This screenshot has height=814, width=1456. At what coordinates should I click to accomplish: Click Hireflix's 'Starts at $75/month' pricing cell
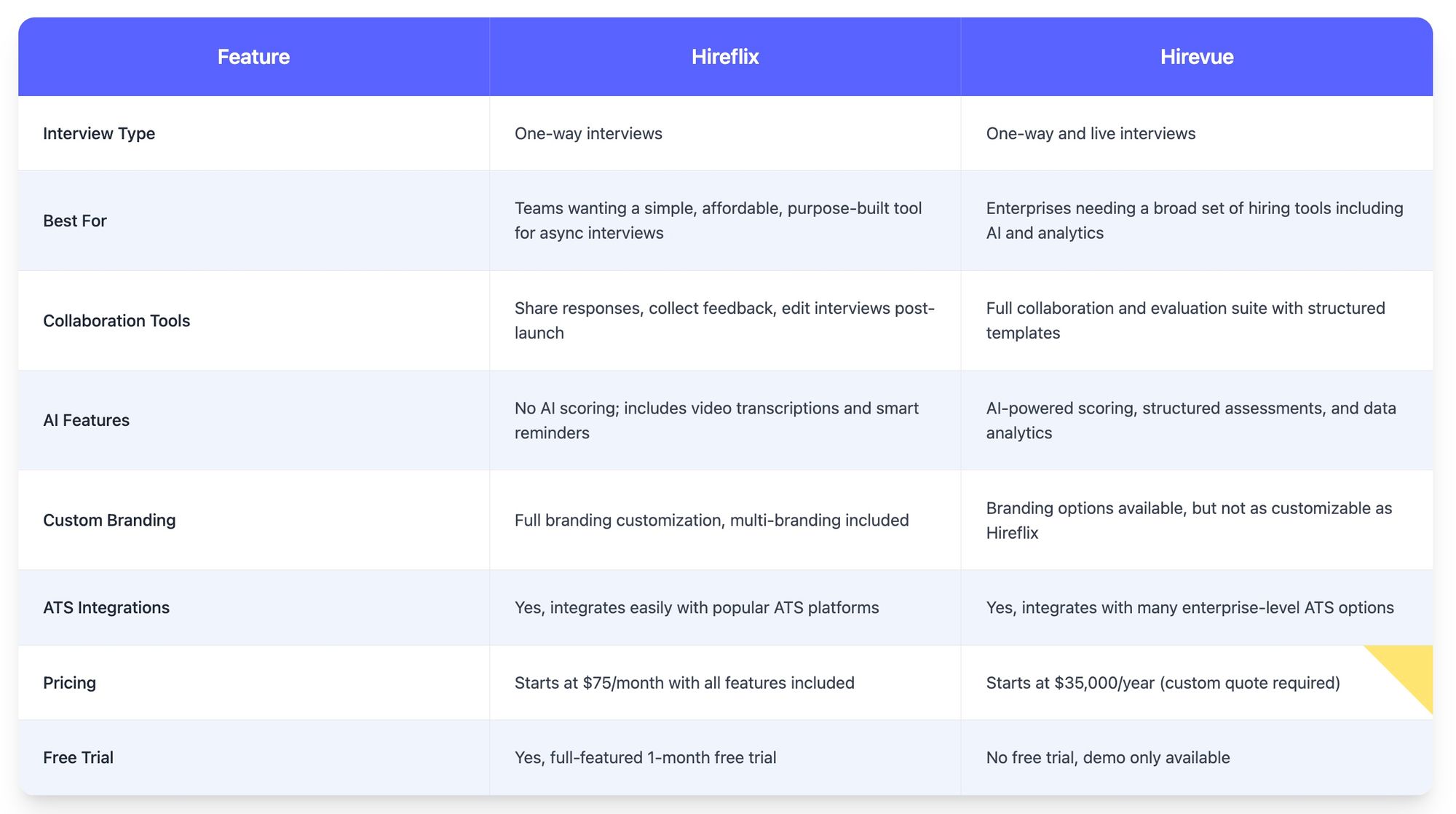coord(684,683)
